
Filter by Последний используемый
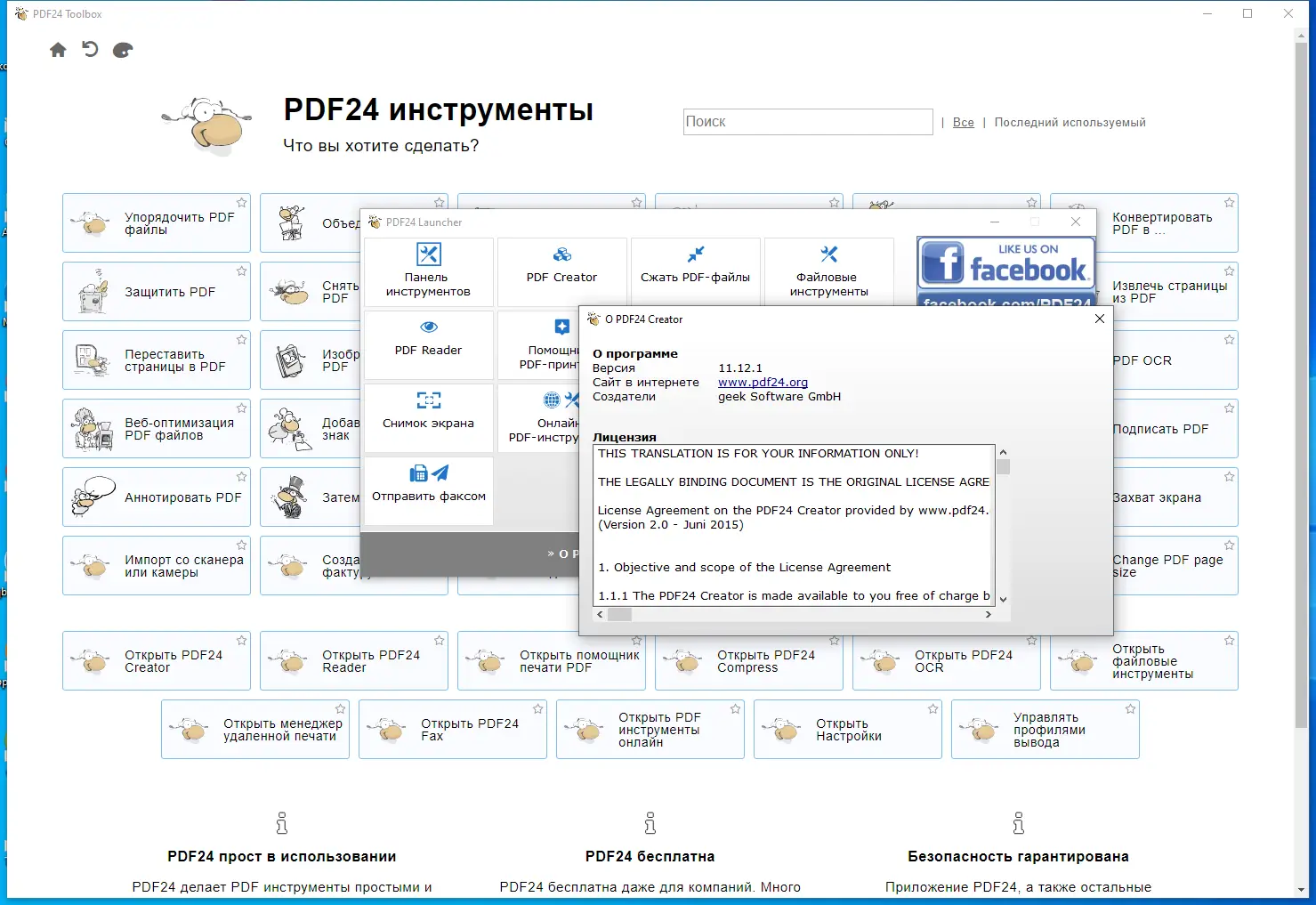click(1070, 123)
